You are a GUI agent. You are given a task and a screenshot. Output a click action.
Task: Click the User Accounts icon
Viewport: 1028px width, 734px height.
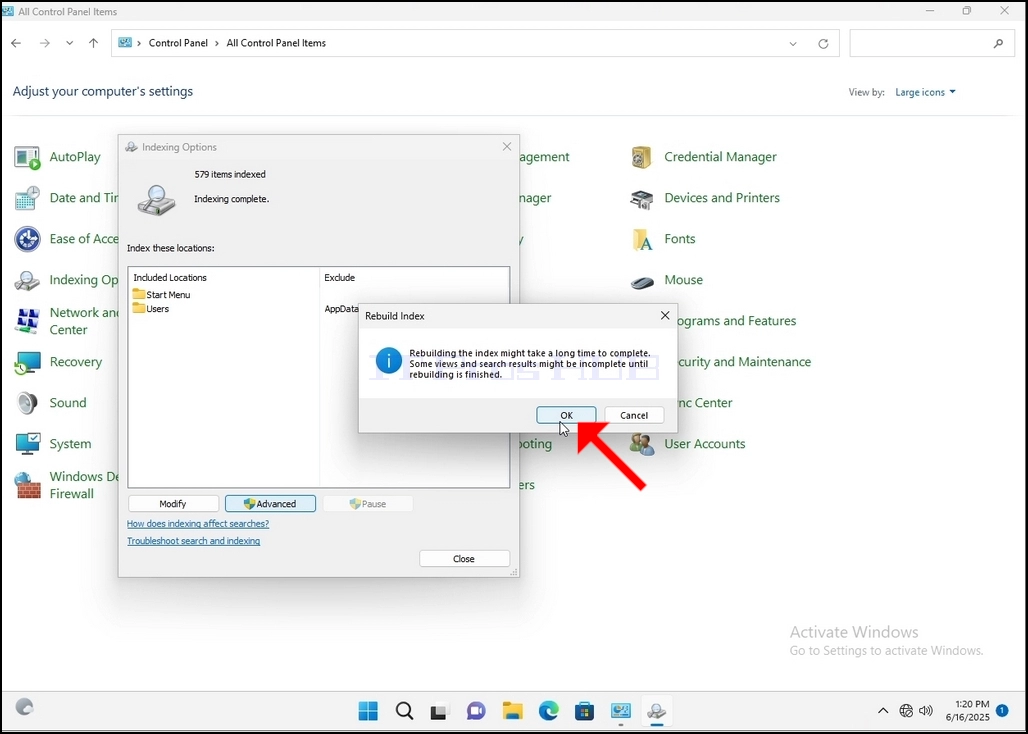(x=642, y=444)
